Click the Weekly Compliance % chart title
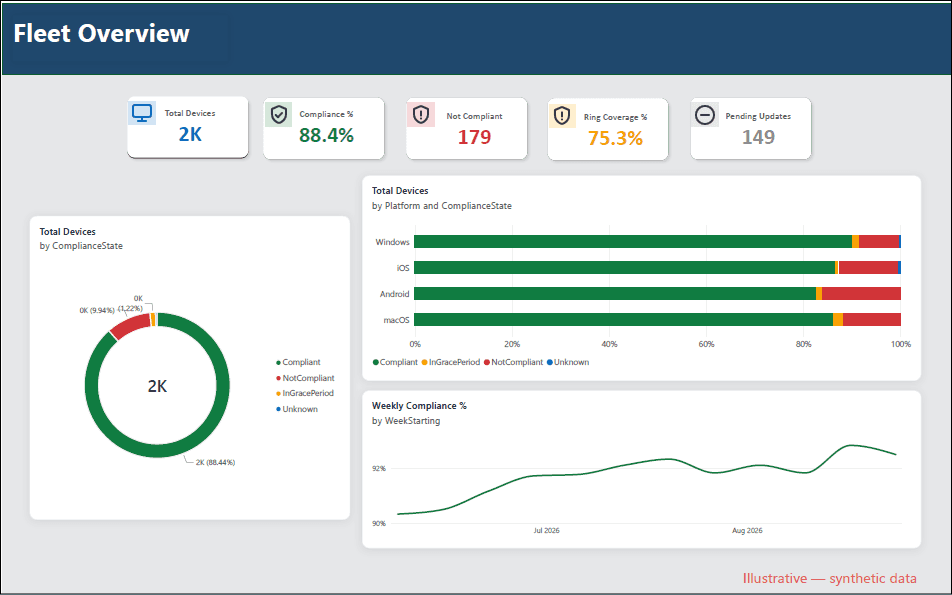This screenshot has width=952, height=595. click(x=419, y=406)
